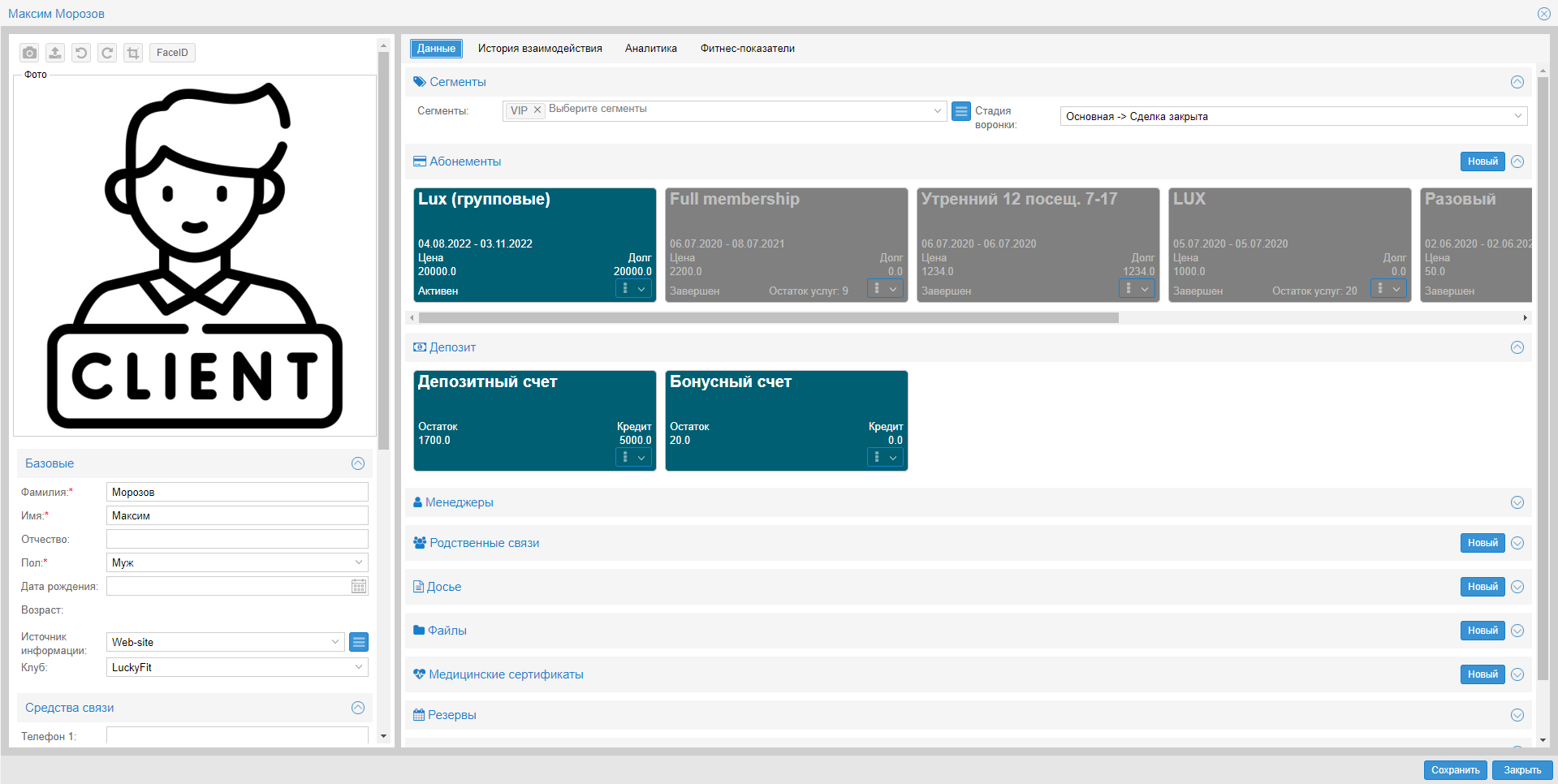The width and height of the screenshot is (1558, 784).
Task: Open calendar picker for birth date
Action: (x=359, y=586)
